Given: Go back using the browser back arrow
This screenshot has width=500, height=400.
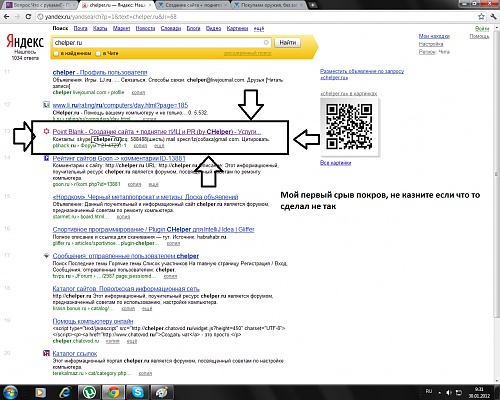Looking at the screenshot, I should (6, 17).
